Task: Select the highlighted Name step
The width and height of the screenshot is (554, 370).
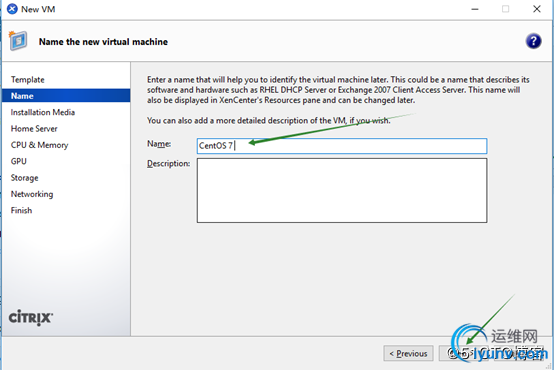Action: [66, 96]
